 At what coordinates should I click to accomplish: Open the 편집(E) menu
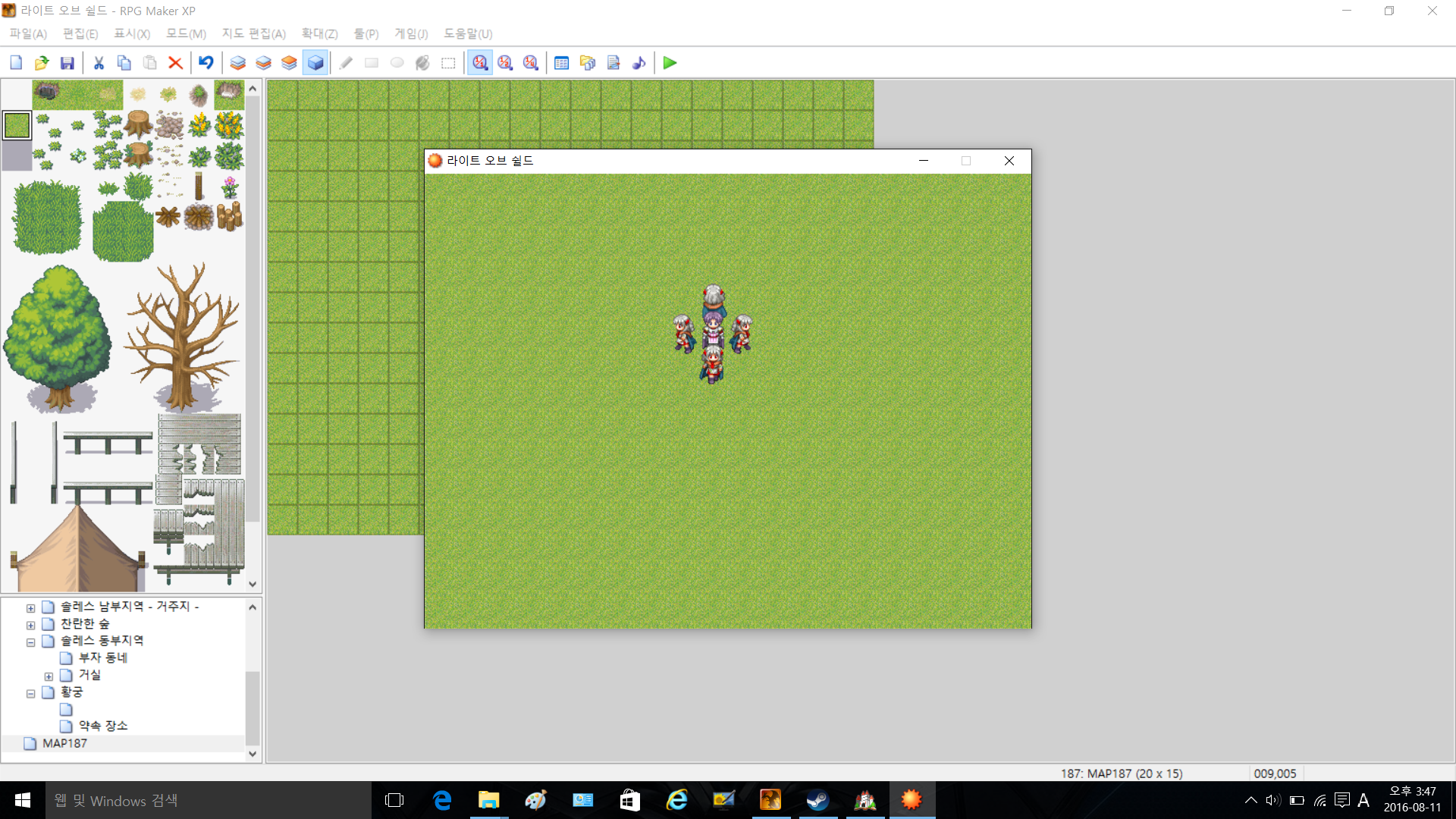point(80,34)
